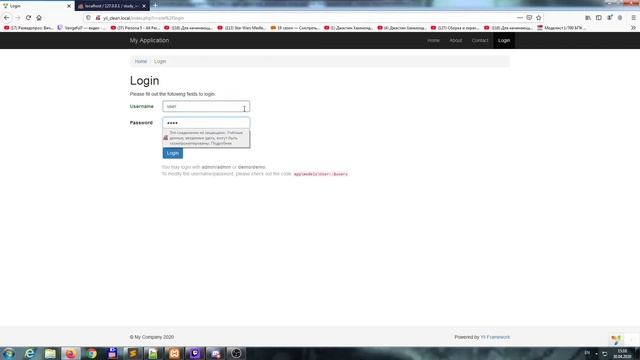640x360 pixels.
Task: Click the tracking protection shield icon
Action: tap(89, 18)
